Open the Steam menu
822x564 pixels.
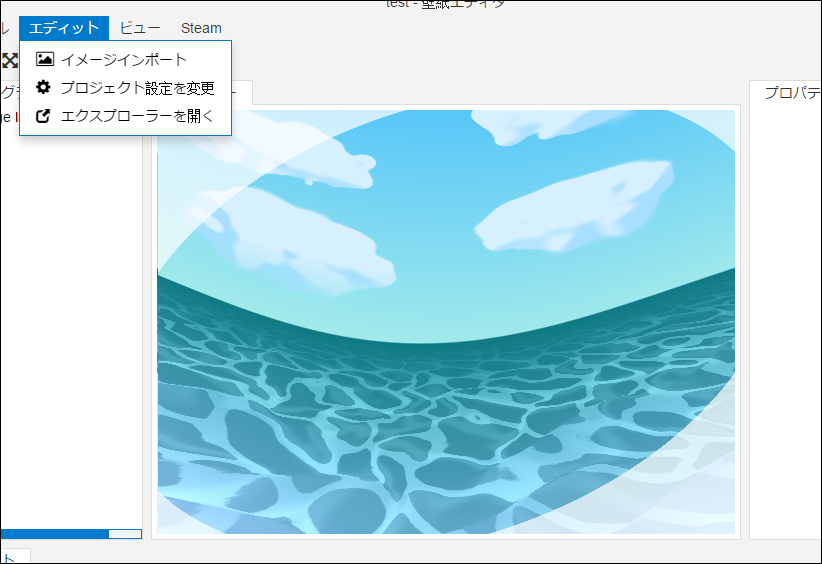(x=201, y=28)
